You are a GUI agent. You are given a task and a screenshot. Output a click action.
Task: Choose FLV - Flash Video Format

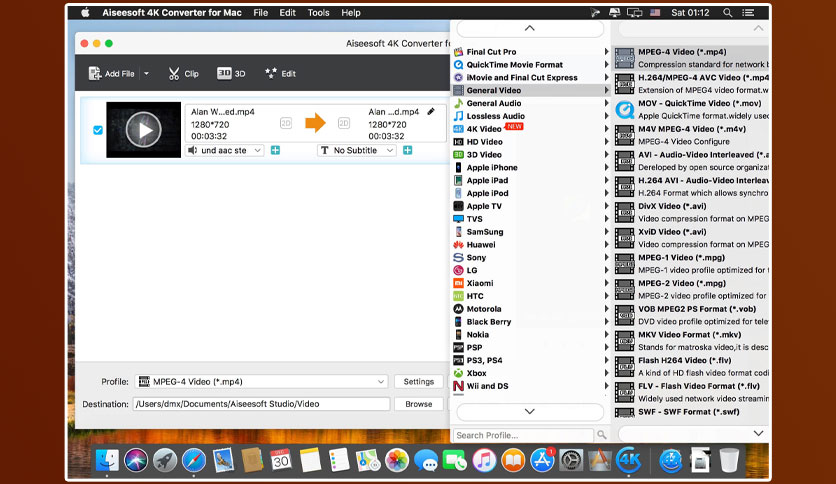pos(692,392)
